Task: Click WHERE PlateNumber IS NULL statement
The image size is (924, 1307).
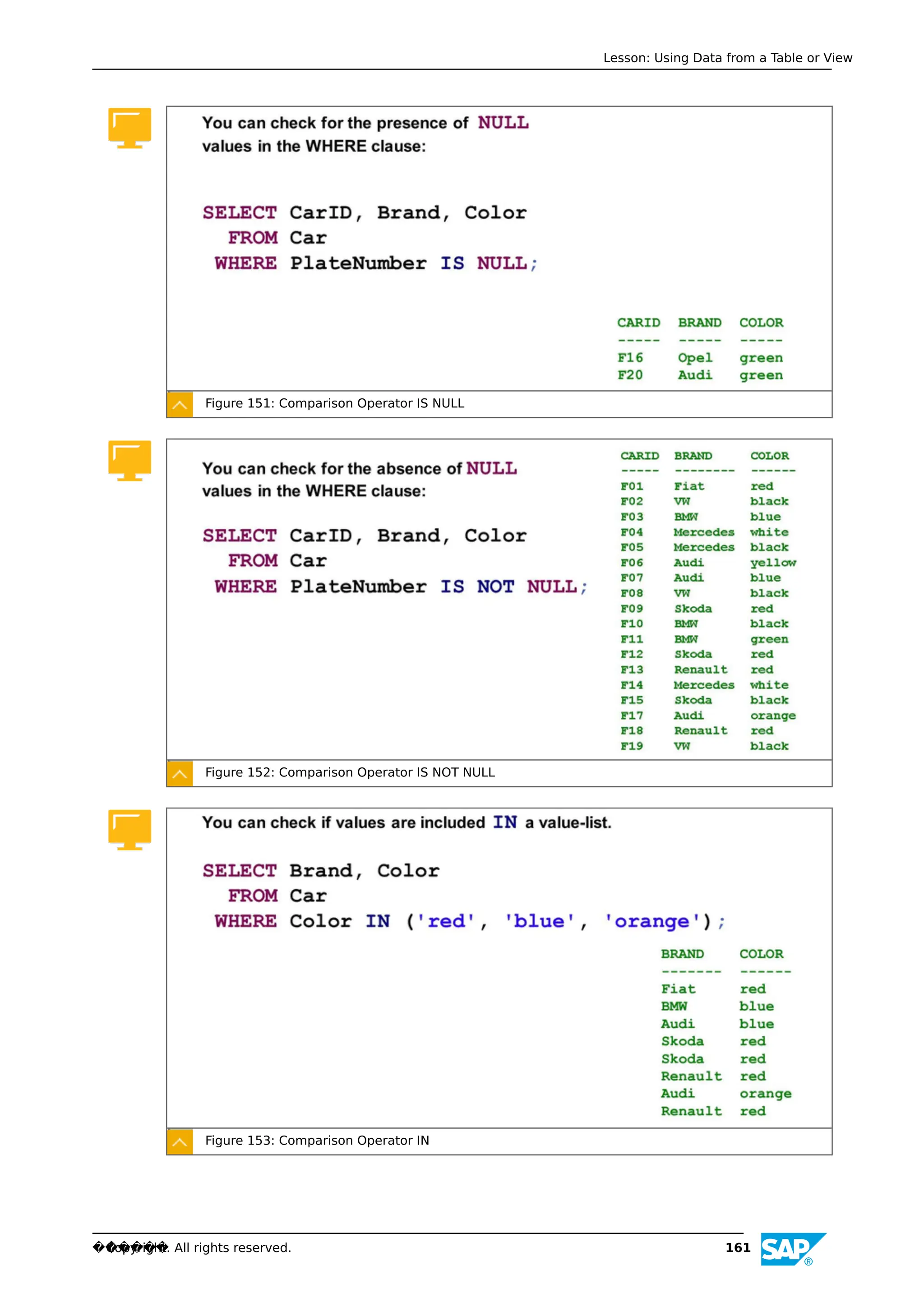Action: 376,263
